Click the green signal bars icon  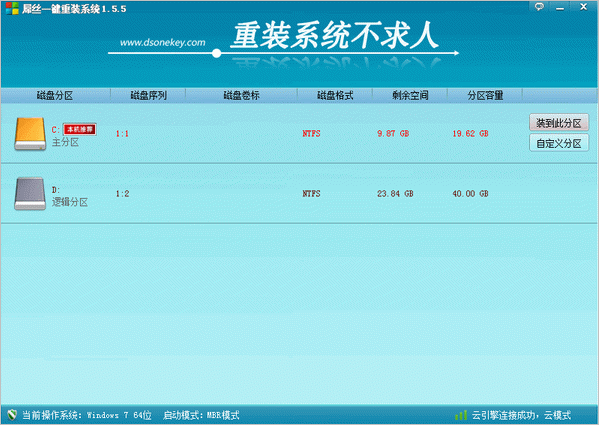[461, 415]
